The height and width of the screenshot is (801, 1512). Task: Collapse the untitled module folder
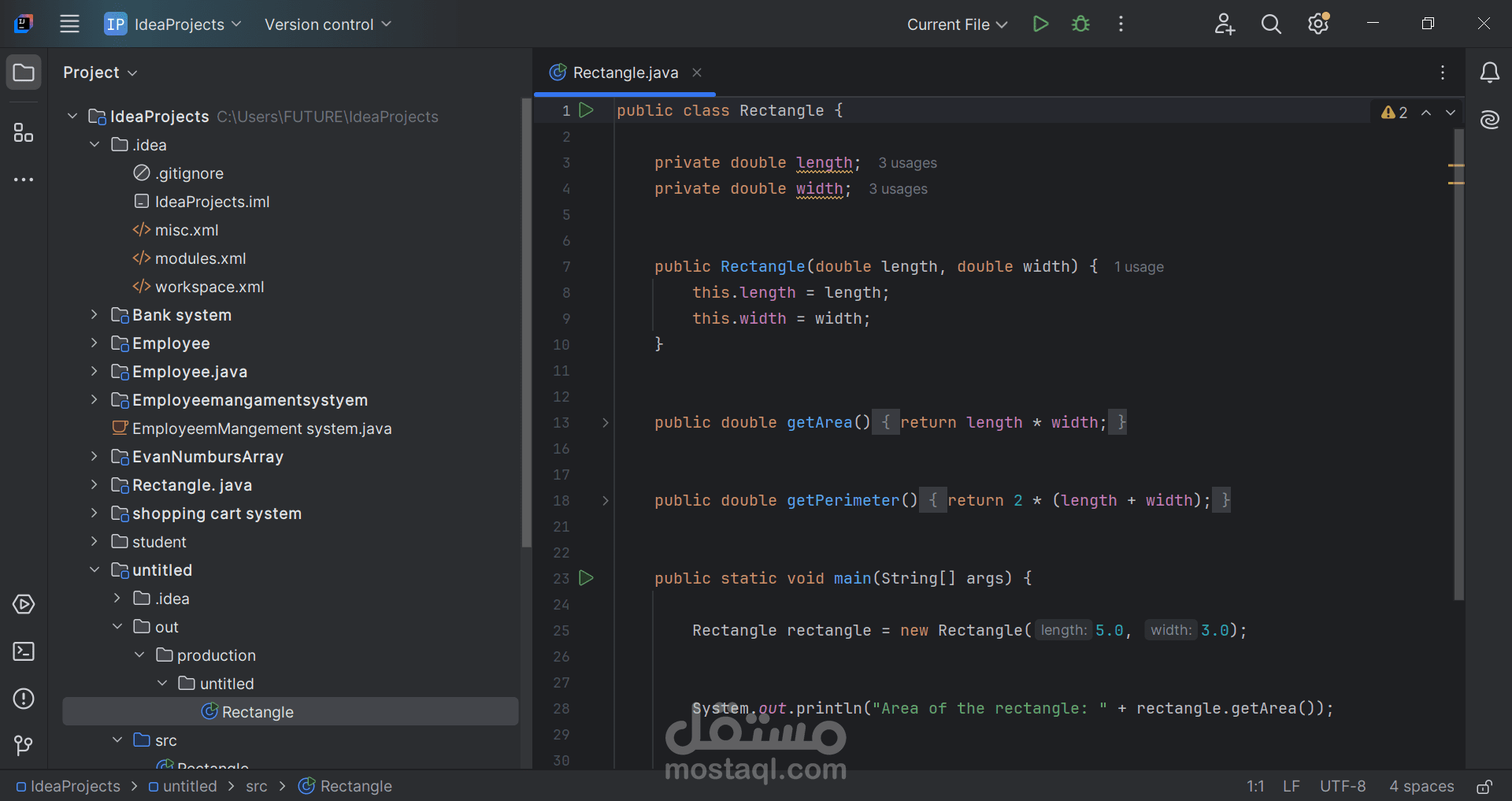(94, 570)
